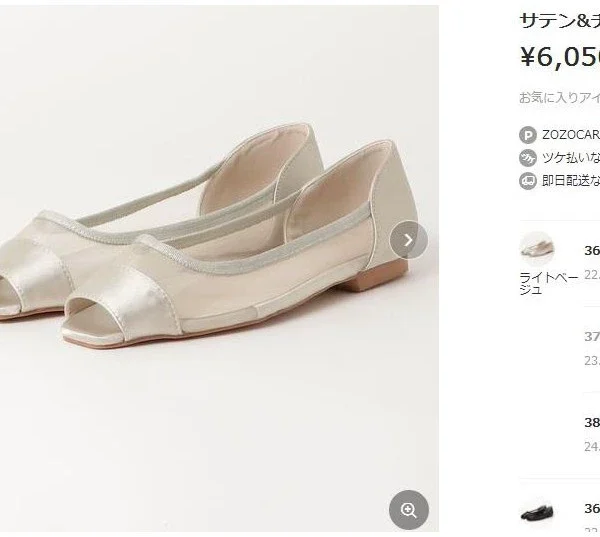
Task: Click the サテン product title text
Action: (559, 19)
